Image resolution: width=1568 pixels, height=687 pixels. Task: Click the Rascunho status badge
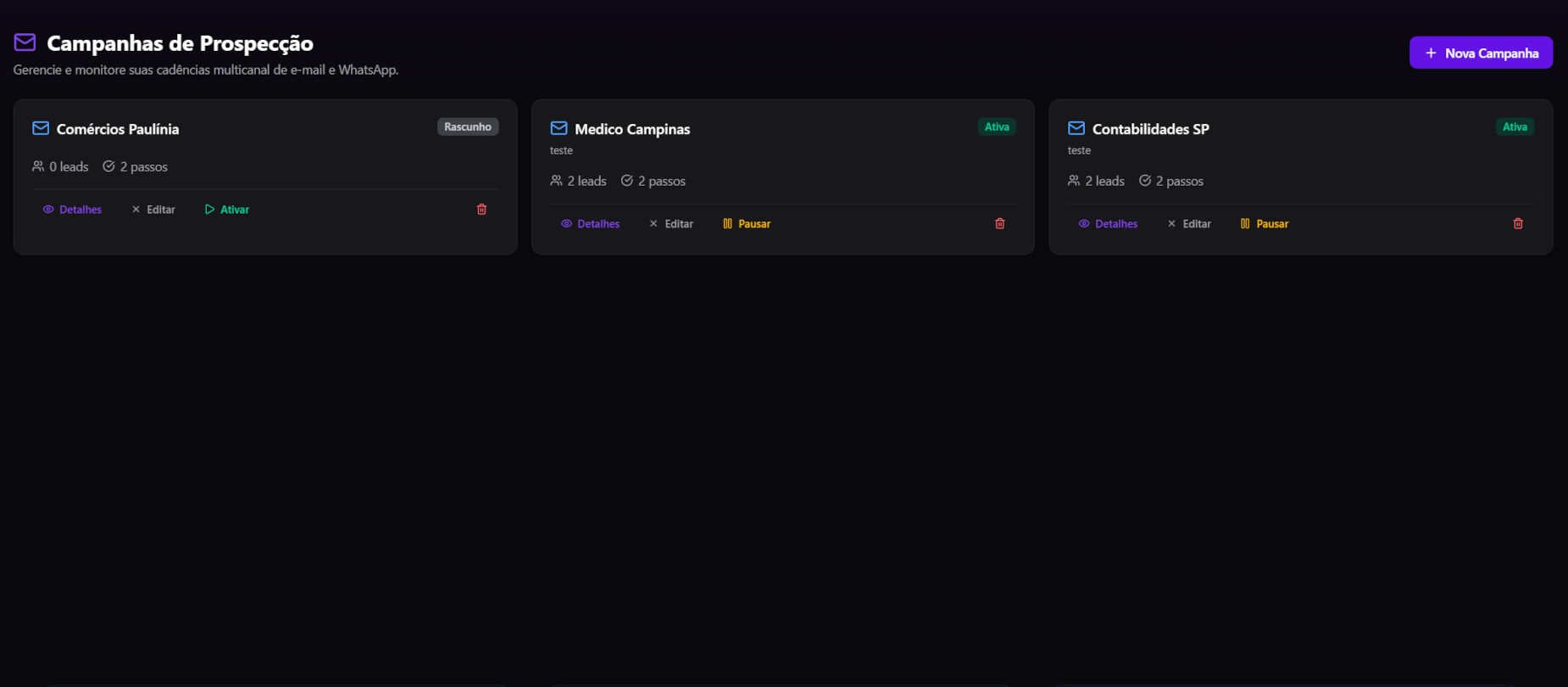click(468, 127)
